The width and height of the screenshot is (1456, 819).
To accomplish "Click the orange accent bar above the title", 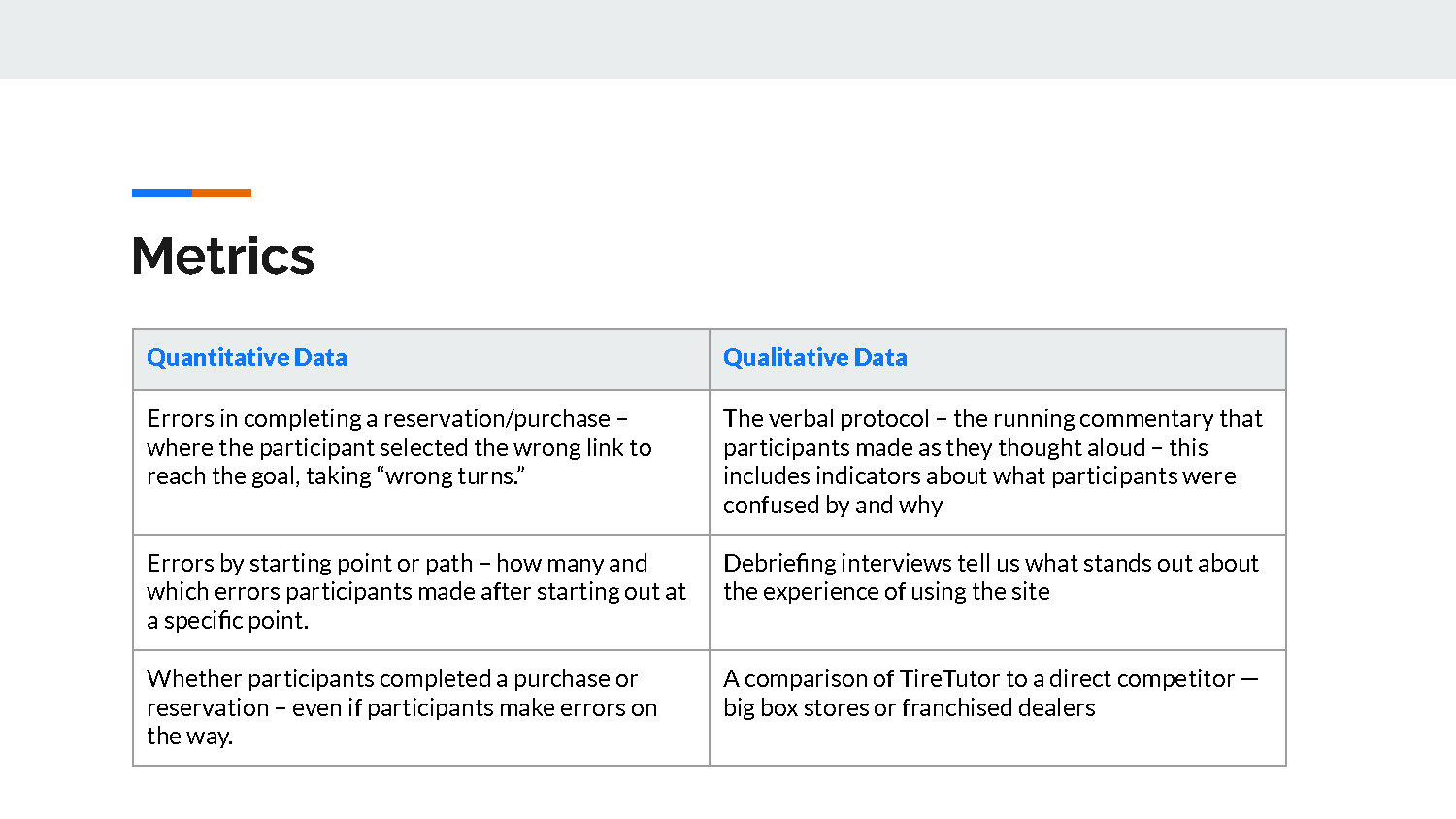I will point(221,193).
